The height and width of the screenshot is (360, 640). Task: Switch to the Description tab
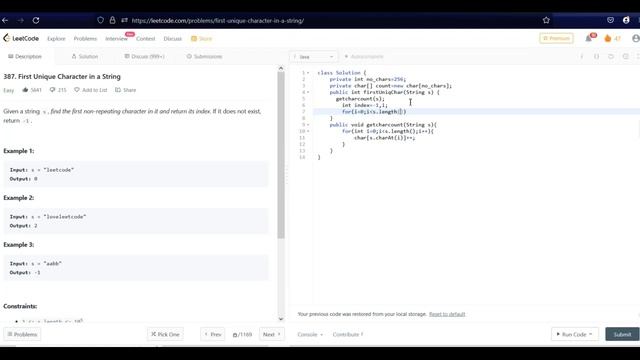(25, 56)
